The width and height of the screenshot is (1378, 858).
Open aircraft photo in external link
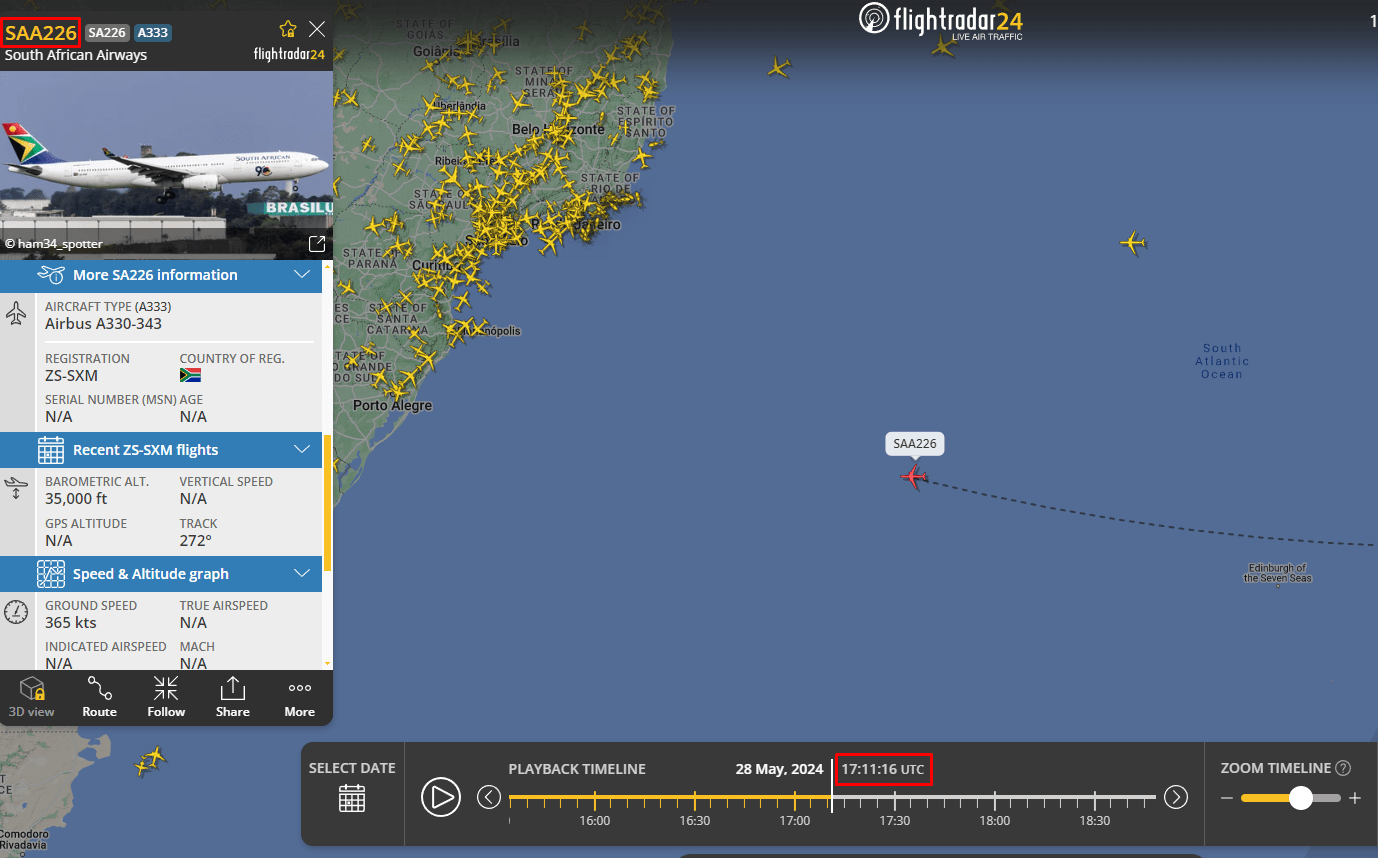click(317, 244)
